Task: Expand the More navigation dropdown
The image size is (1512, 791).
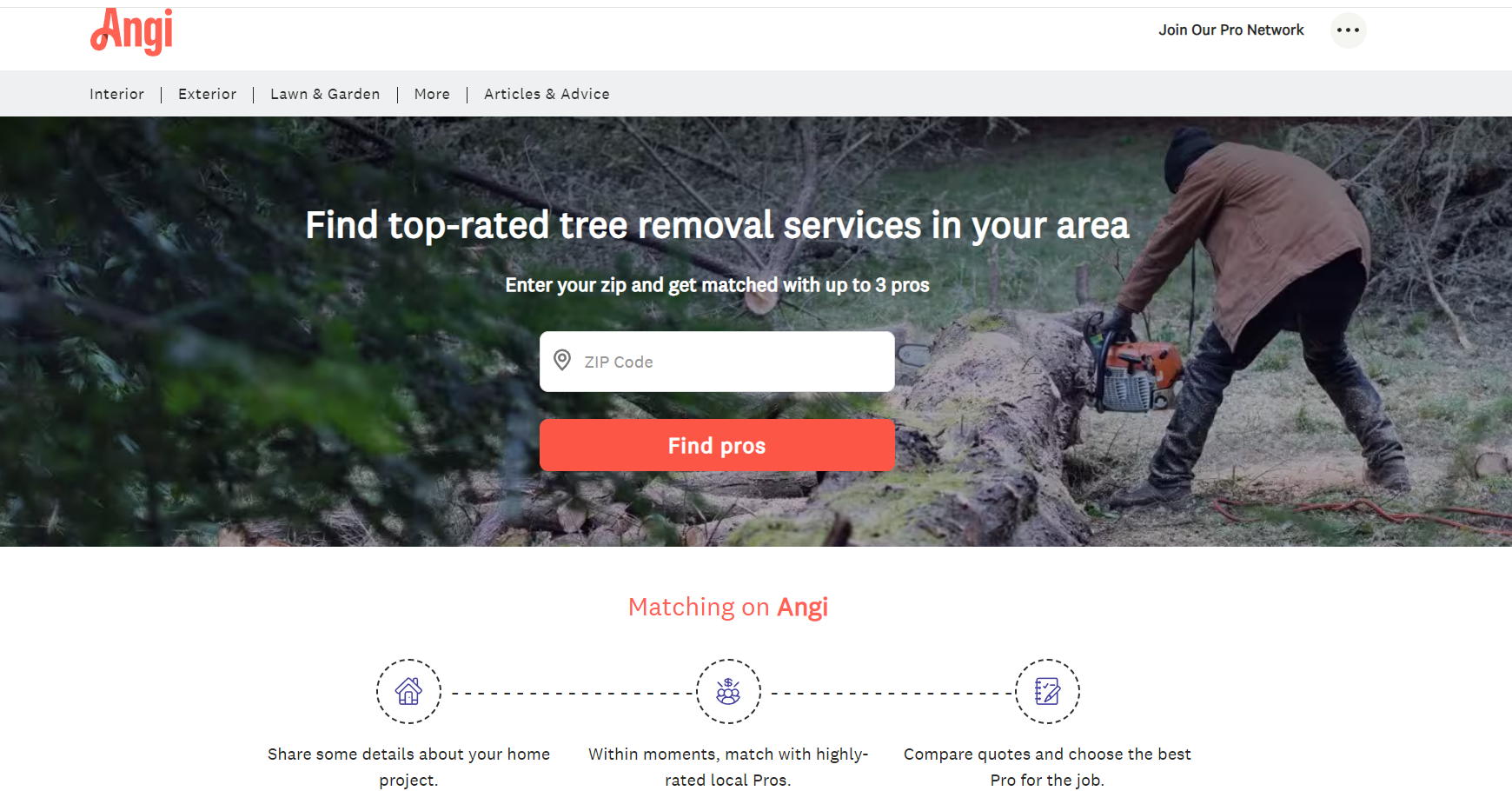Action: (x=431, y=94)
